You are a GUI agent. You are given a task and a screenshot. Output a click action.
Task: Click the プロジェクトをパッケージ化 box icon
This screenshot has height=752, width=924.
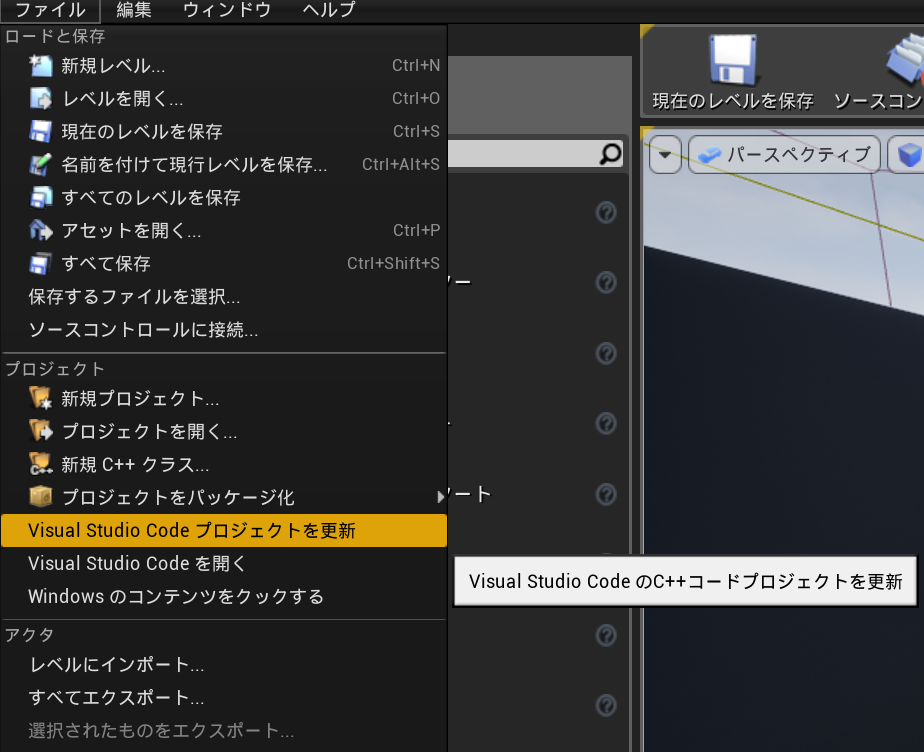point(41,497)
